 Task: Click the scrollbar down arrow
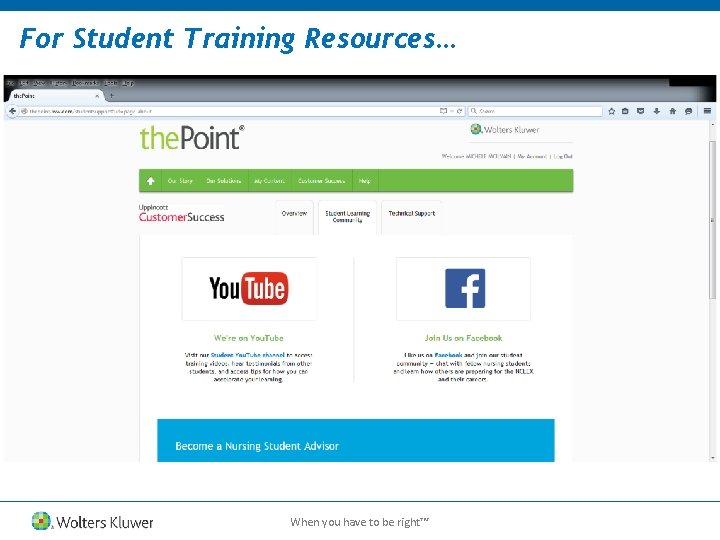pos(713,458)
